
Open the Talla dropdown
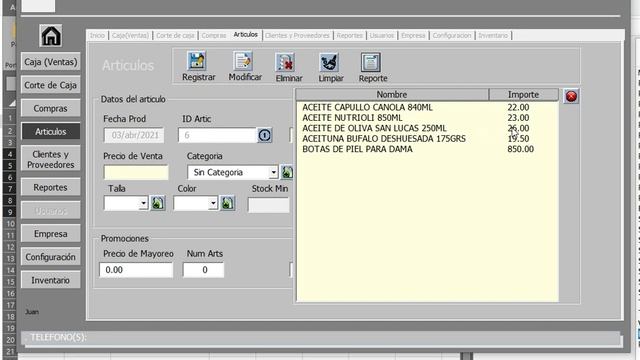[x=143, y=203]
